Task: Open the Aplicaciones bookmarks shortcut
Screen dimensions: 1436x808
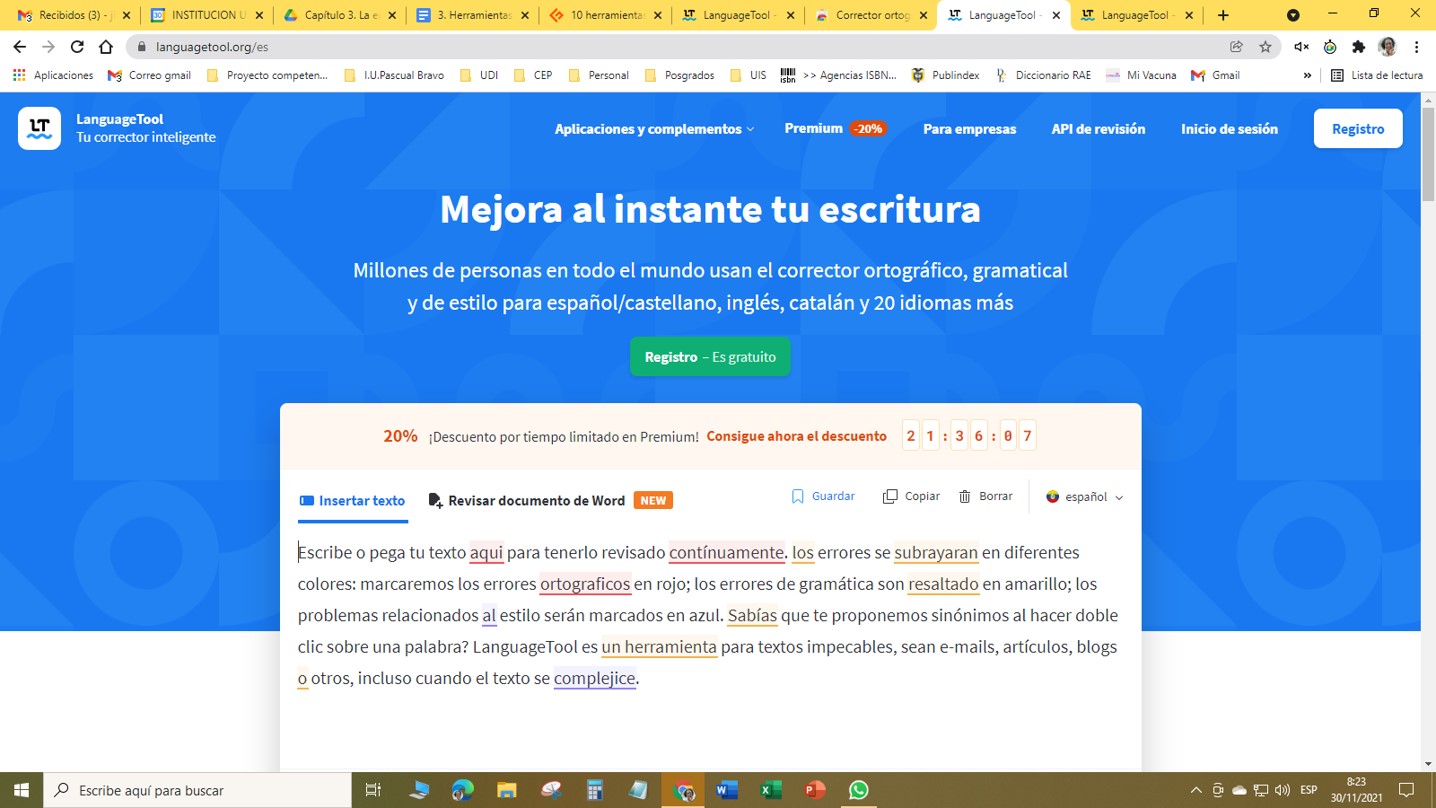Action: (53, 75)
